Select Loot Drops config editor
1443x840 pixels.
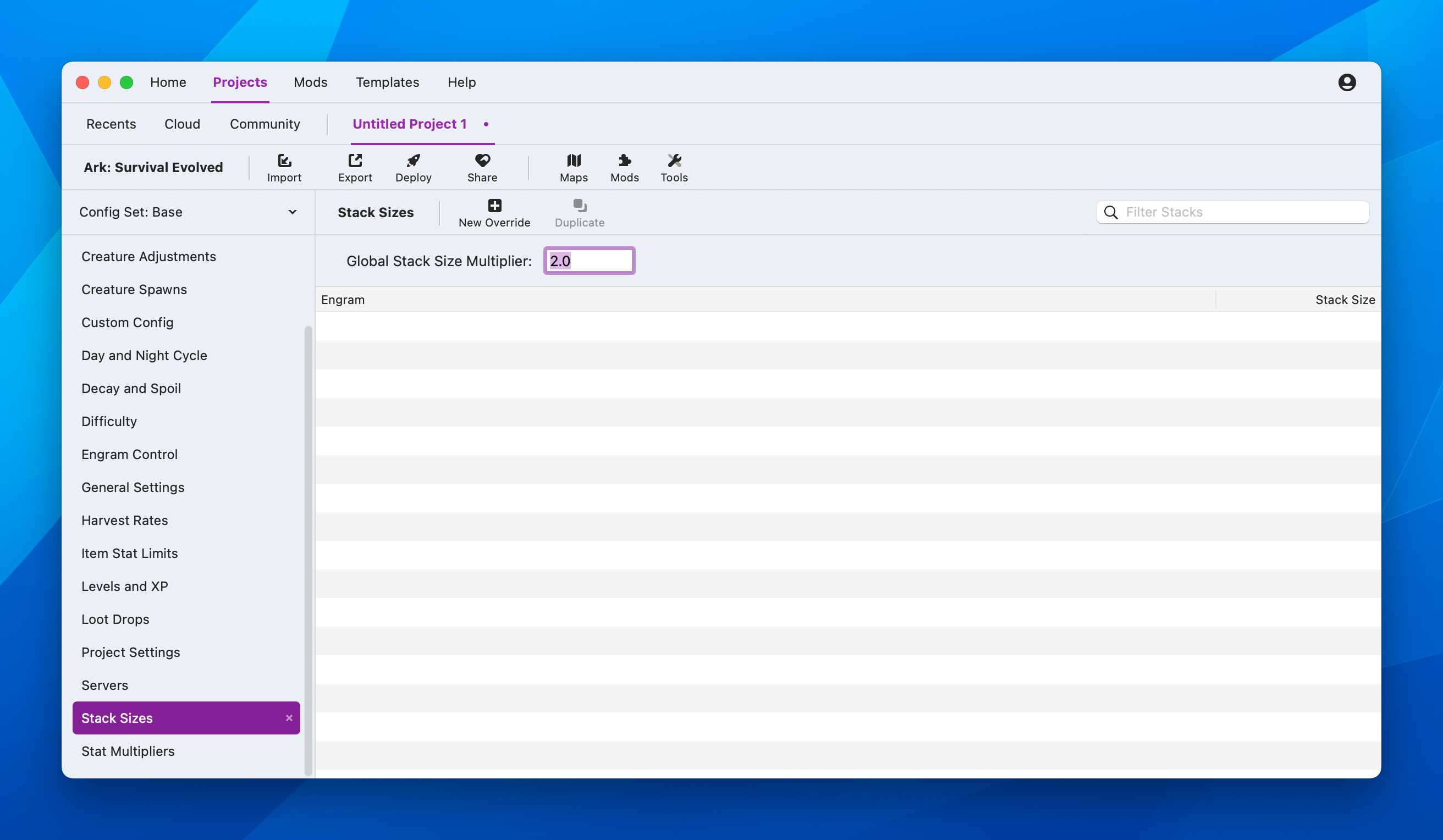(115, 620)
